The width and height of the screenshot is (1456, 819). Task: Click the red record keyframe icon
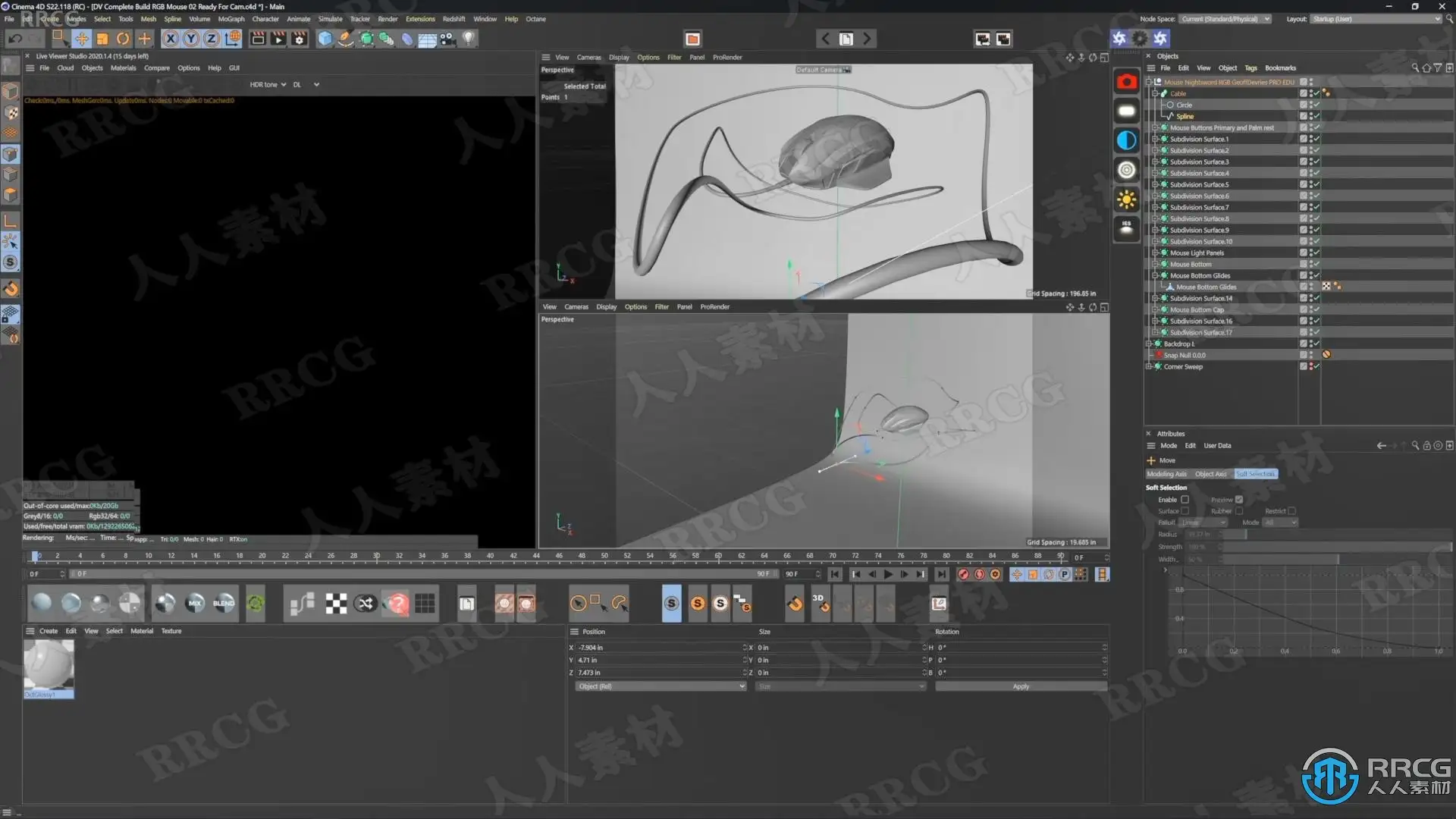click(x=963, y=575)
